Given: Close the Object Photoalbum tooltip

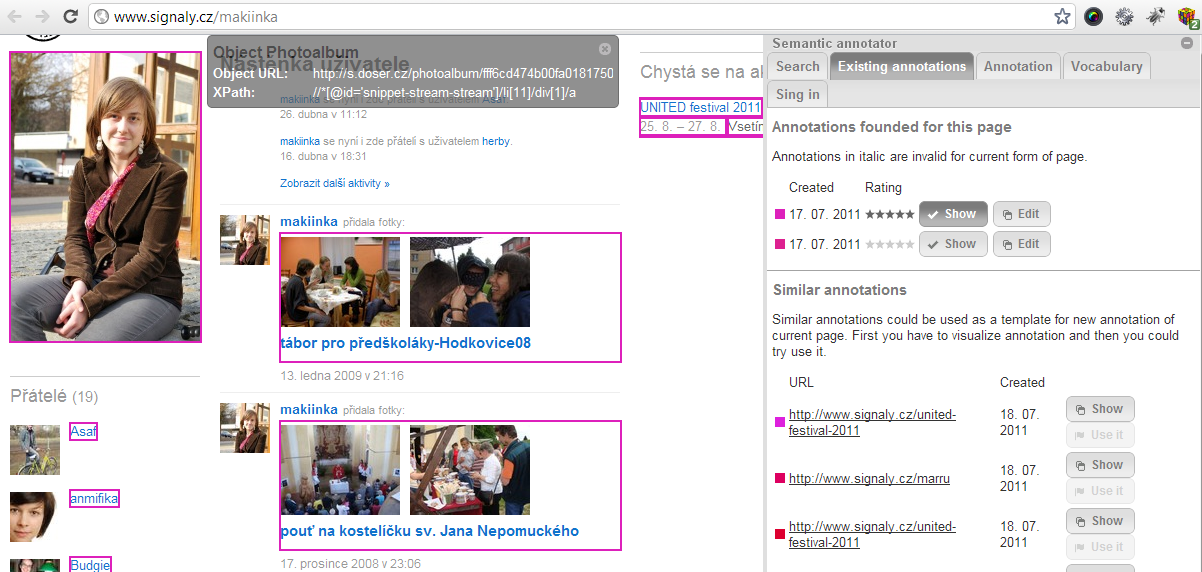Looking at the screenshot, I should tap(604, 49).
